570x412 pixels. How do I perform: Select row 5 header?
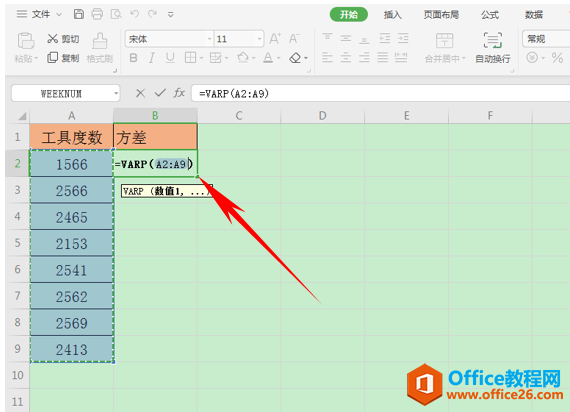pyautogui.click(x=17, y=243)
